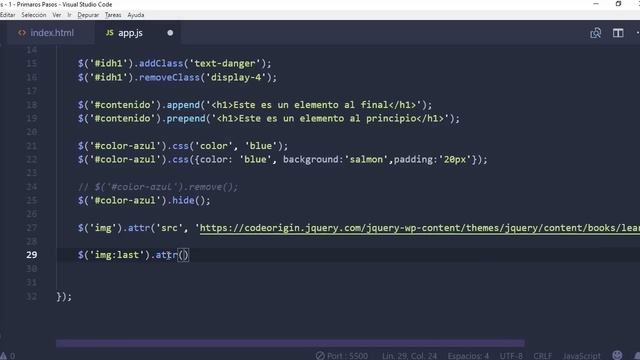Click the 'src' attribute string on line 27

point(169,228)
